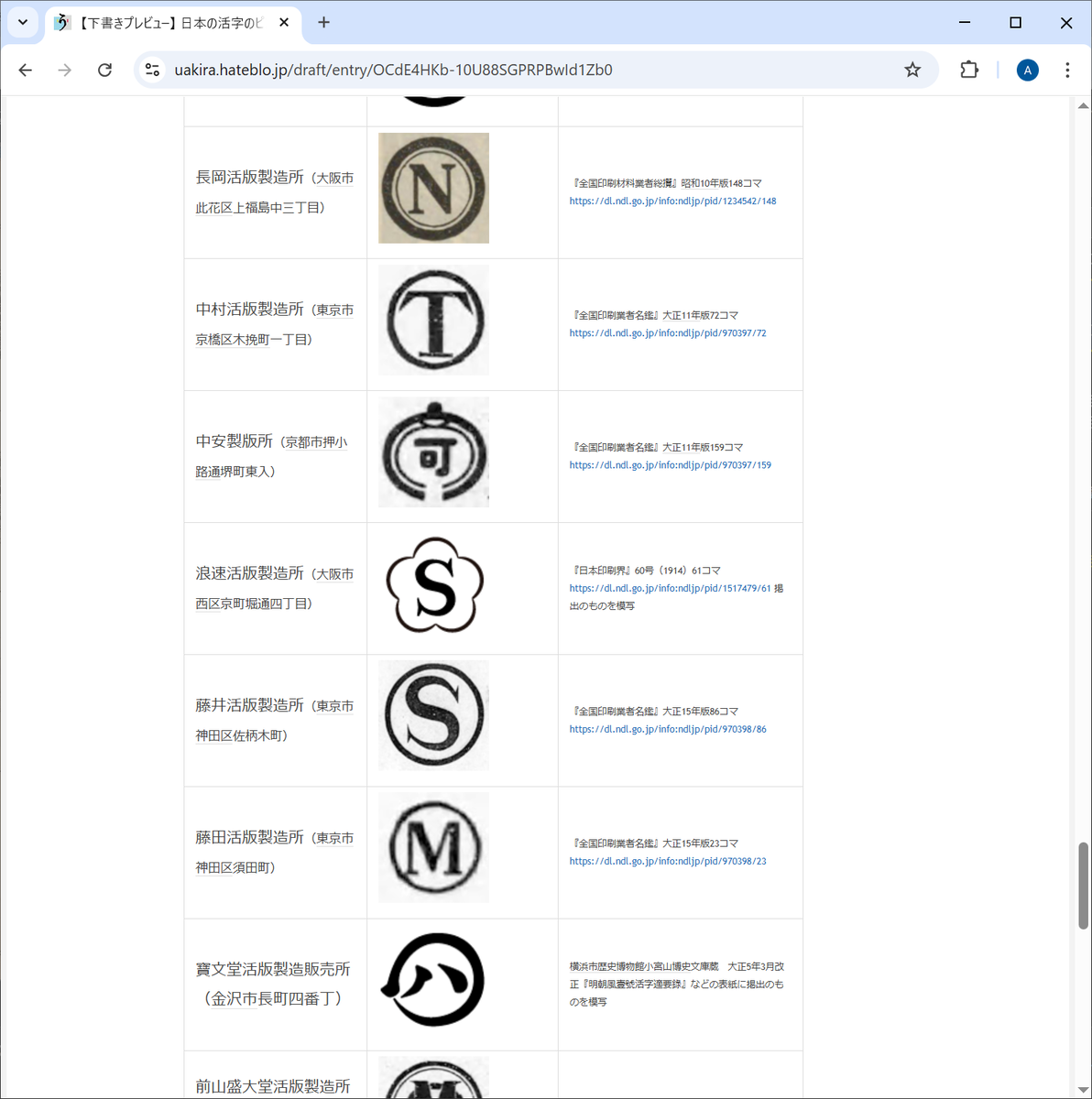Screen dimensions: 1092x1099
Task: Click source text 『全国印刷業者名鑑』大正15年版23コマ
Action: (x=654, y=843)
